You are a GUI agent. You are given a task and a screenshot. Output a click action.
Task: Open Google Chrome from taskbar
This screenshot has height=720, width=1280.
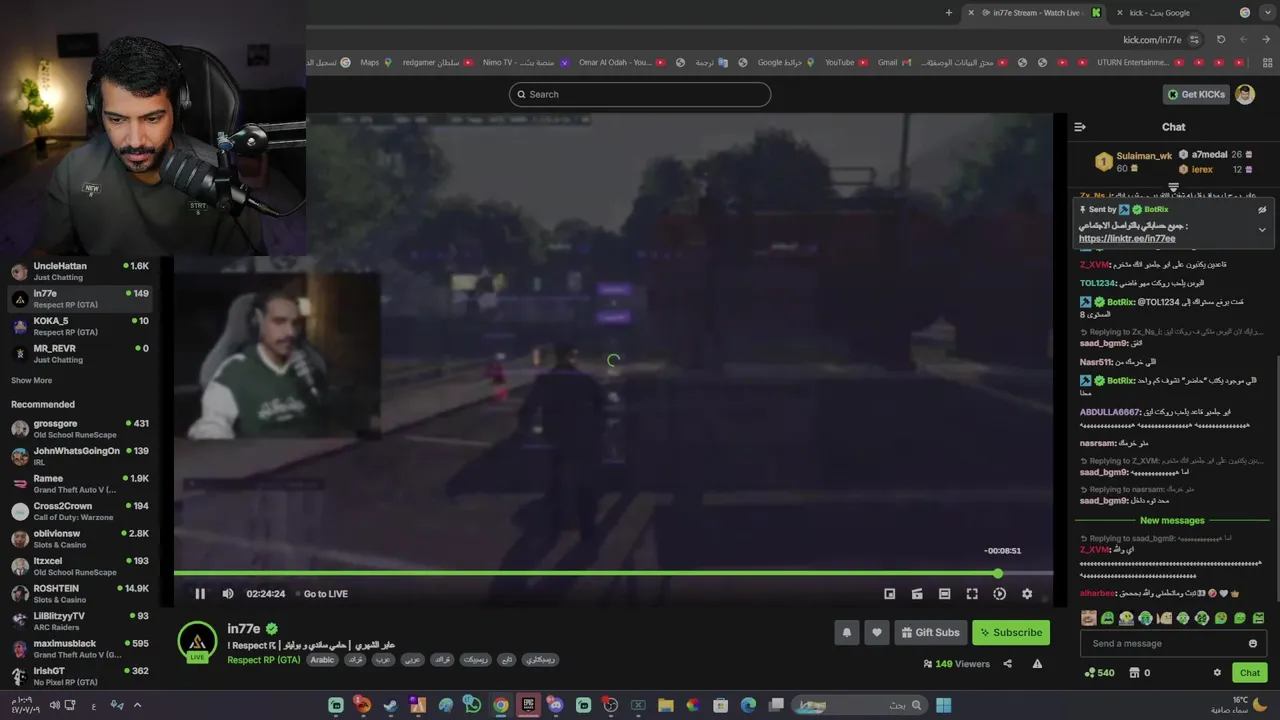(500, 705)
